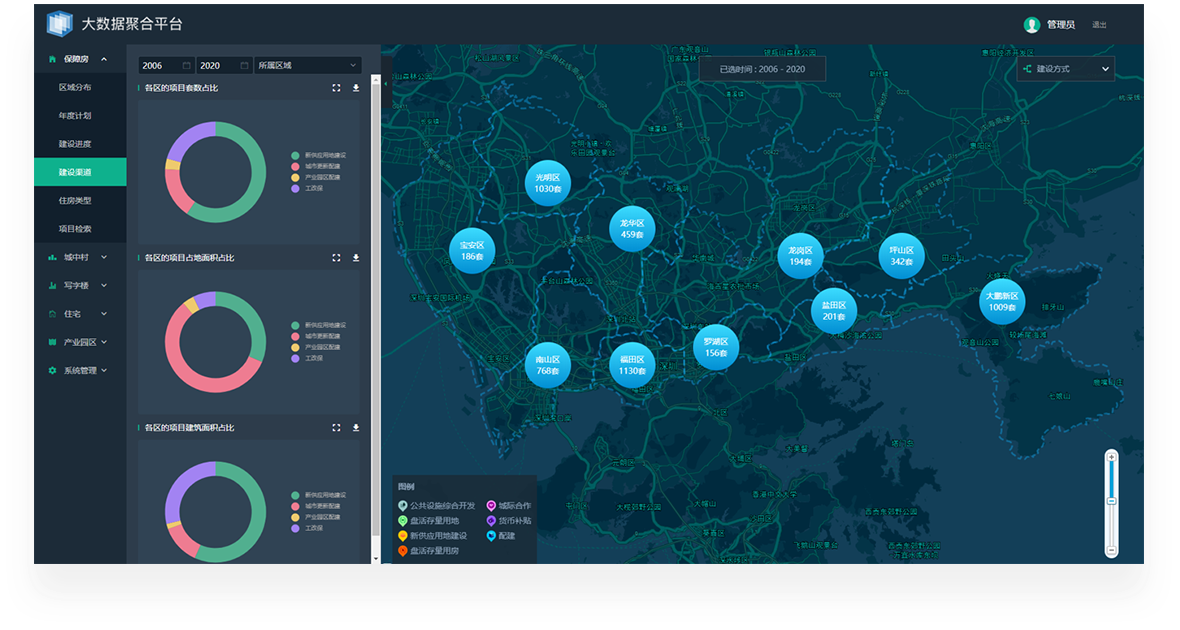Screen dimensions: 1180x630
Task: Toggle 城市更新配建 legend in 套数占比 chart
Action: click(x=315, y=166)
